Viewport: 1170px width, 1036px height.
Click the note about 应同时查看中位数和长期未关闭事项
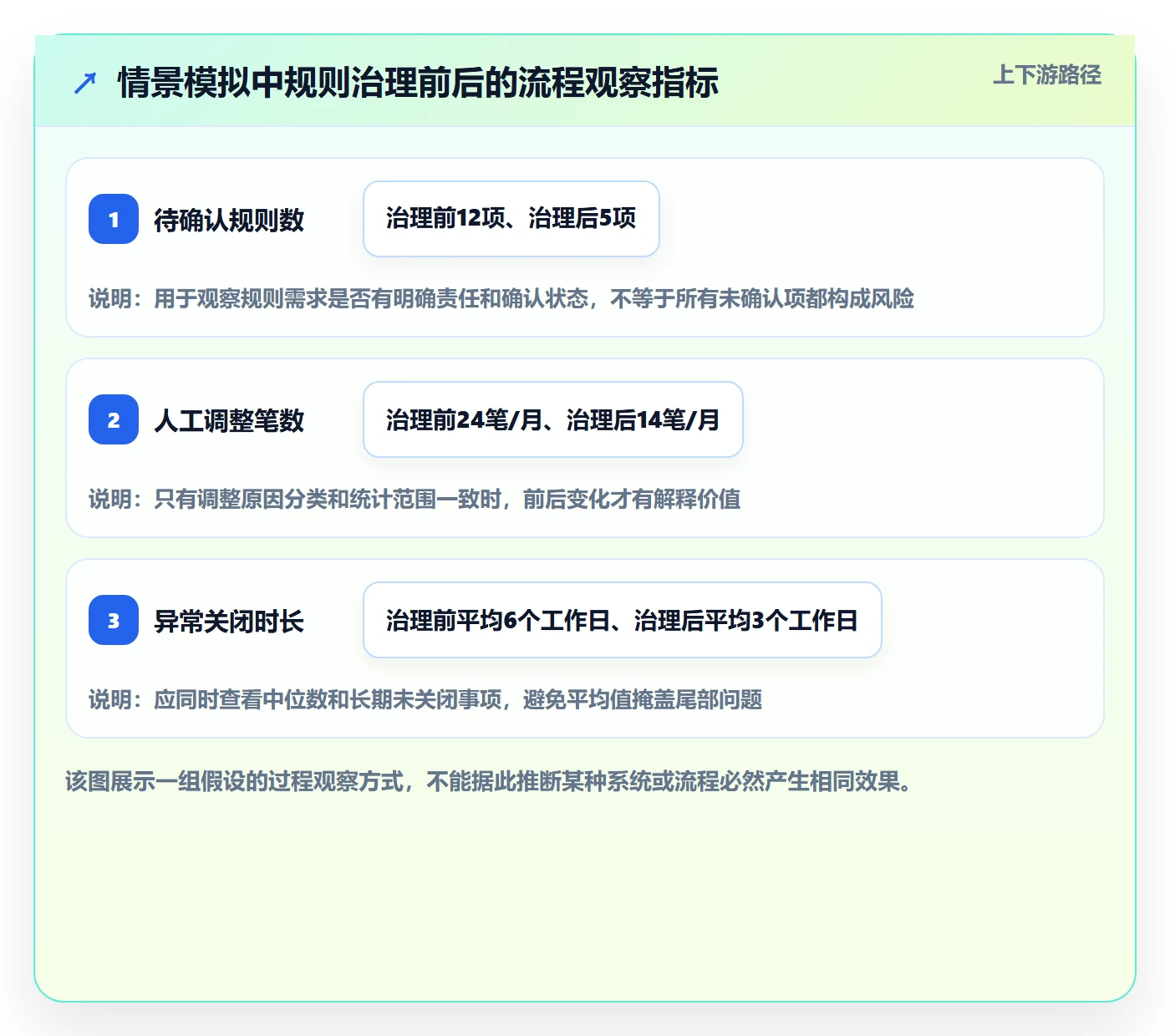pyautogui.click(x=425, y=699)
